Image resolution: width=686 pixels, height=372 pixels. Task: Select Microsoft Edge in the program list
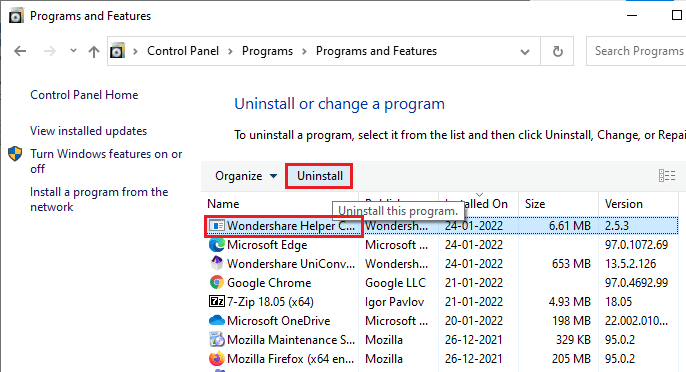pos(267,245)
